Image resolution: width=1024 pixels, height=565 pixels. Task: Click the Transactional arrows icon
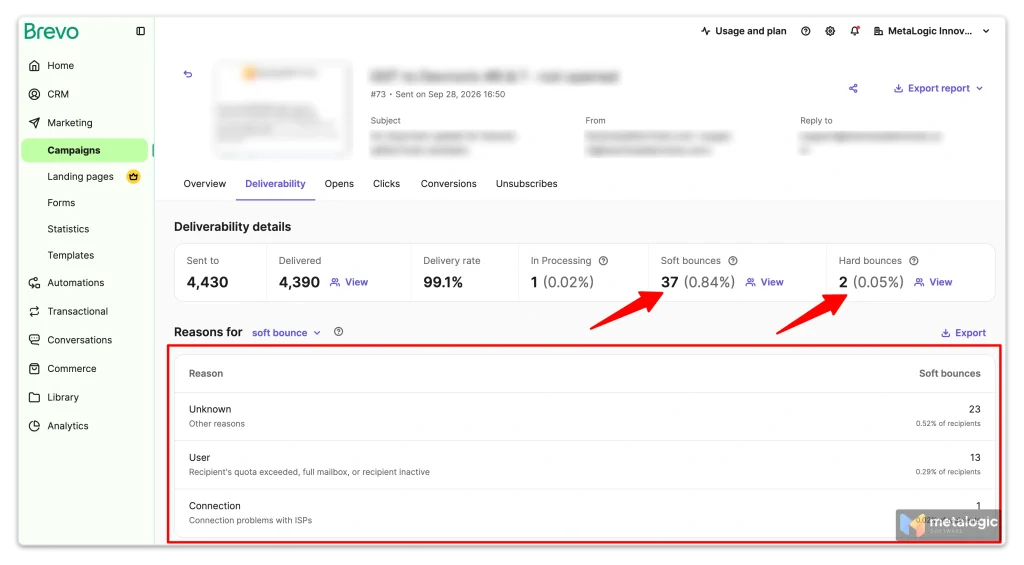(34, 312)
